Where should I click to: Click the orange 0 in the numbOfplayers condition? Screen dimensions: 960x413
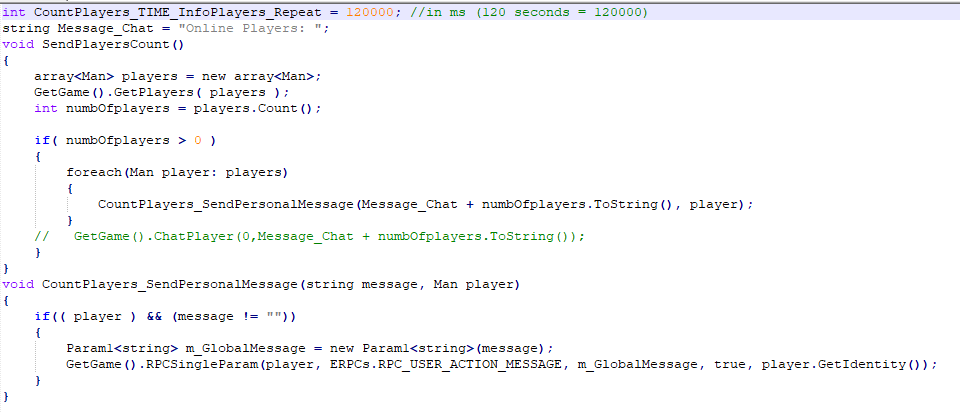(x=197, y=140)
